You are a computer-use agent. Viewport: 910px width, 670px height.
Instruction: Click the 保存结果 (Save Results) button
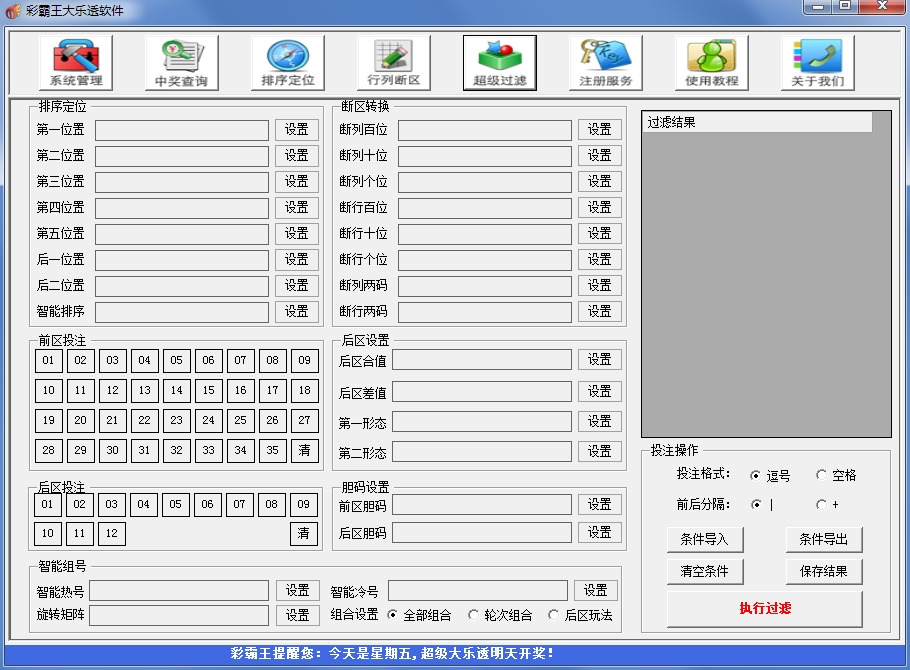coord(824,571)
